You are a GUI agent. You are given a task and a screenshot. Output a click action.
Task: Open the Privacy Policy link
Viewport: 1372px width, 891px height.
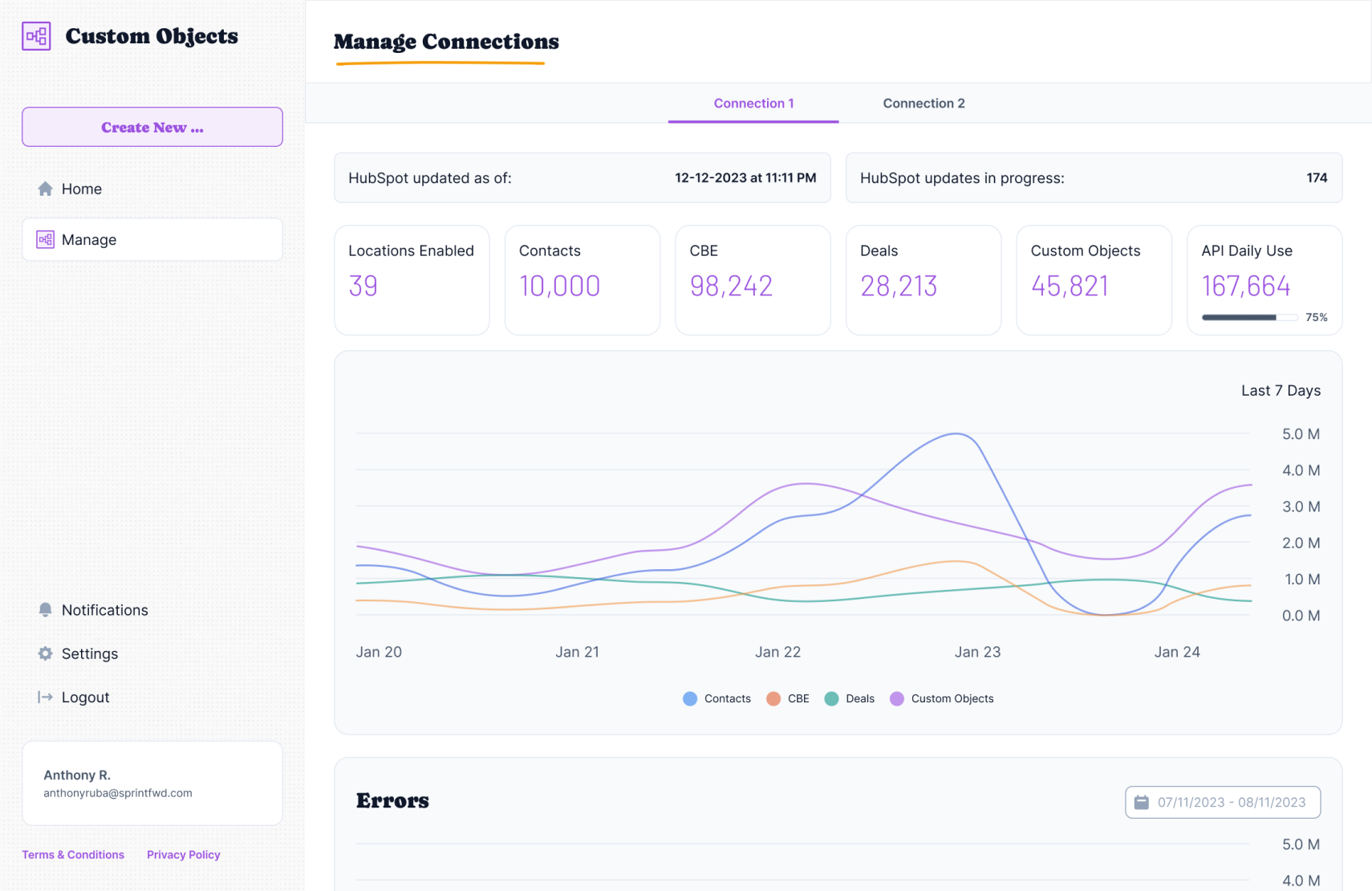(183, 855)
